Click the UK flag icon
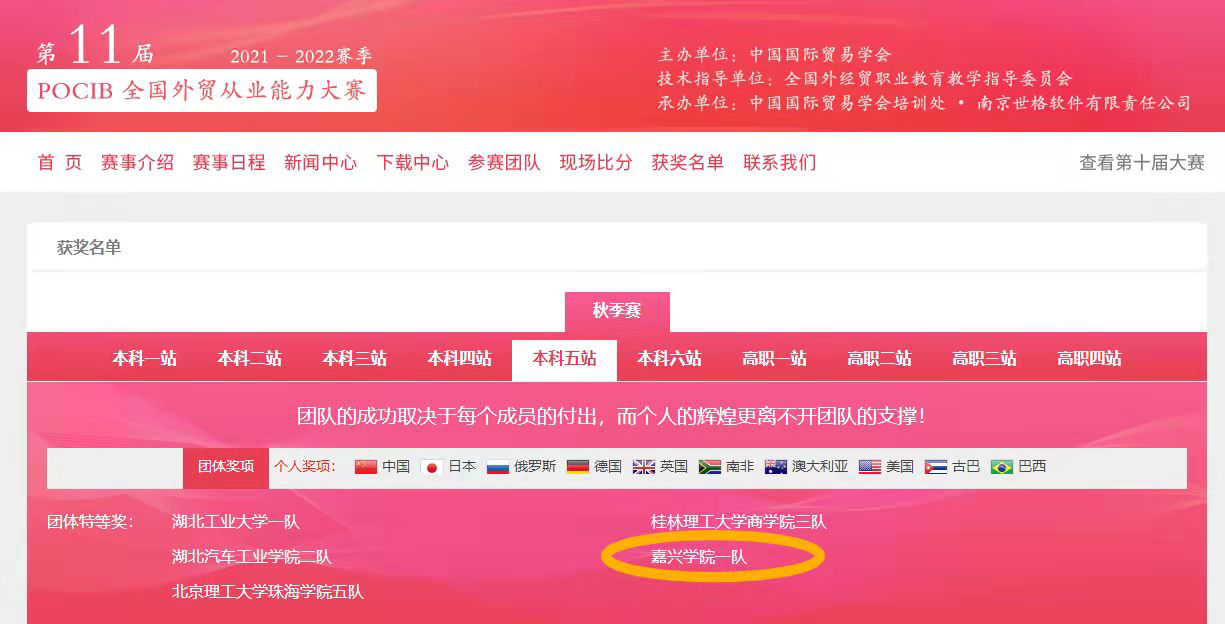This screenshot has height=624, width=1225. pos(644,467)
